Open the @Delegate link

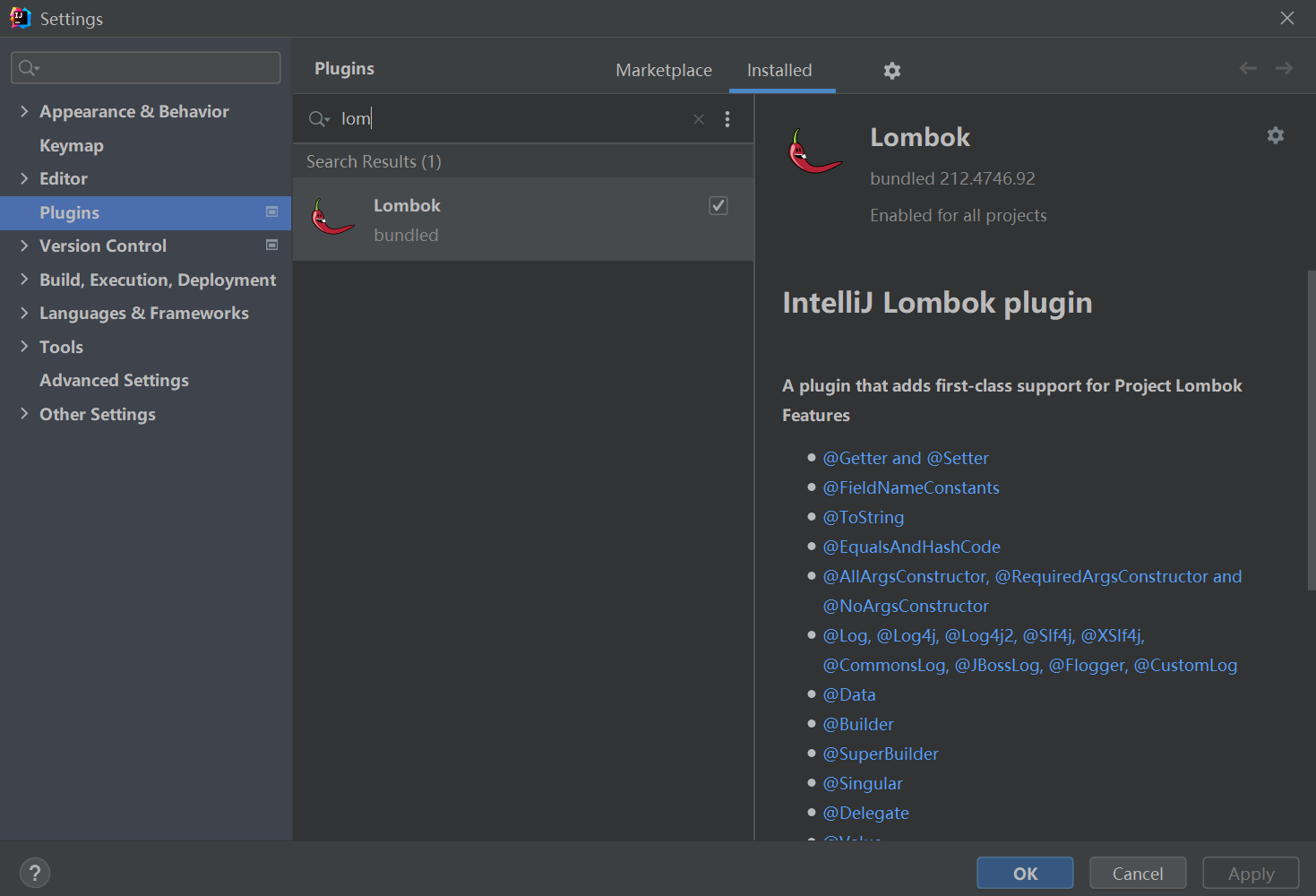tap(865, 813)
